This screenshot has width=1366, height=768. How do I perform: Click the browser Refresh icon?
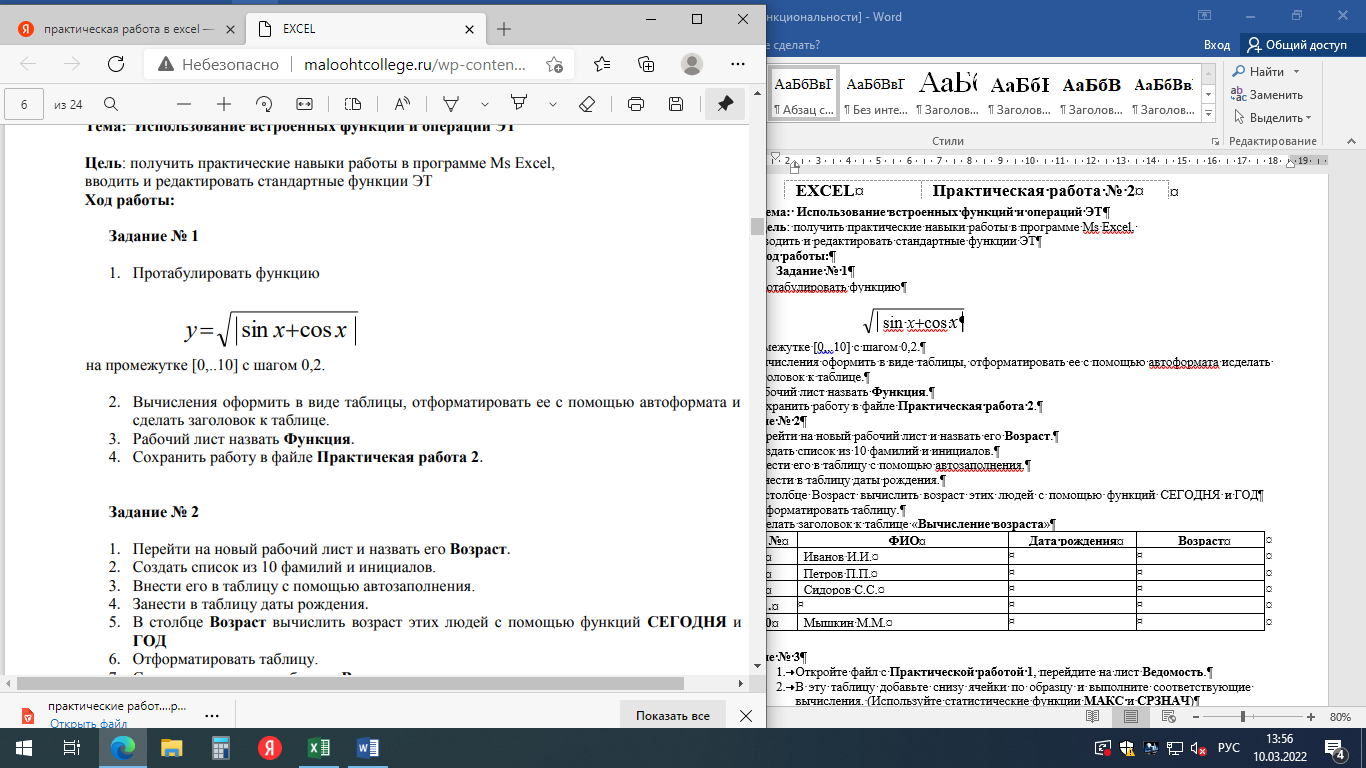(116, 64)
